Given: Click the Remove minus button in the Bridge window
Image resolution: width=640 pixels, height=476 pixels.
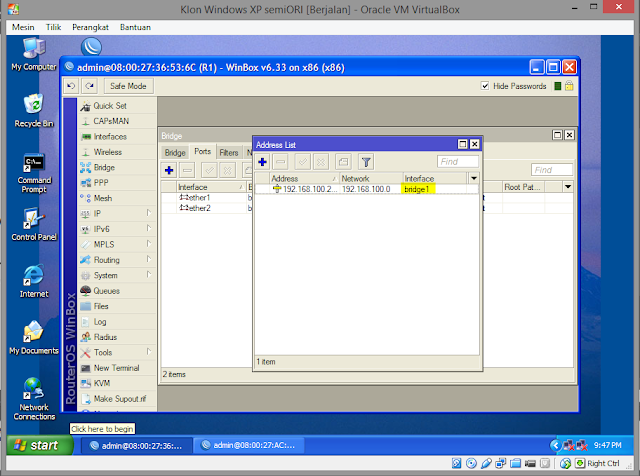Looking at the screenshot, I should (187, 170).
